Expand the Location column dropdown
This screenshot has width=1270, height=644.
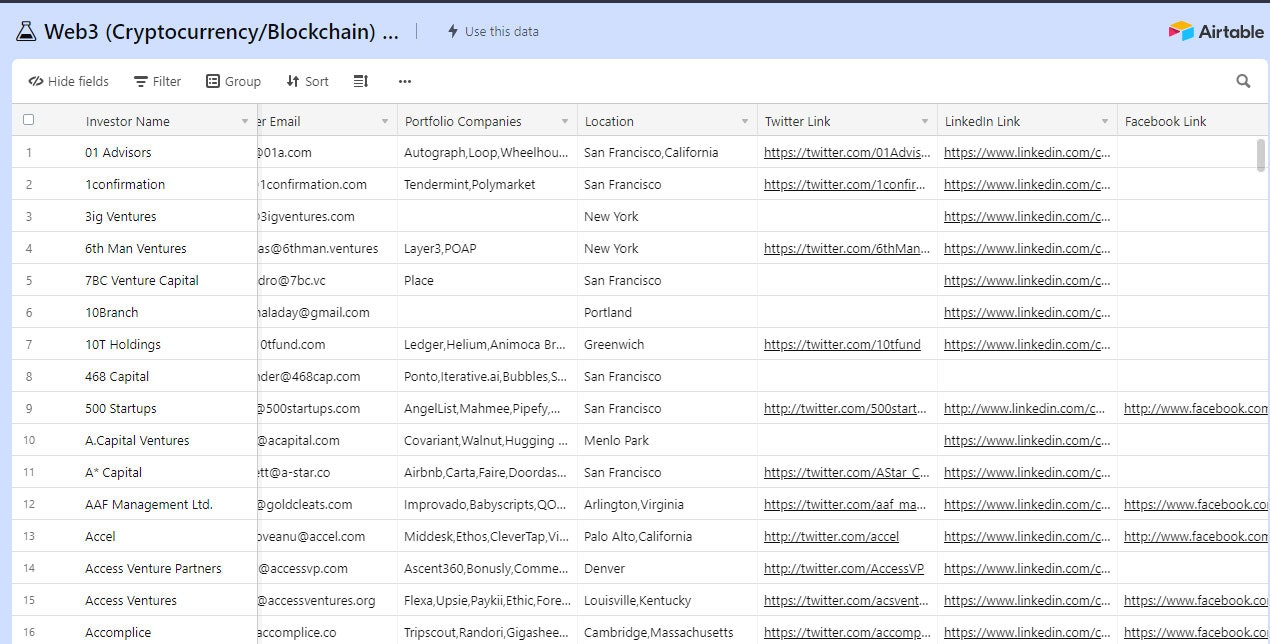[x=745, y=122]
